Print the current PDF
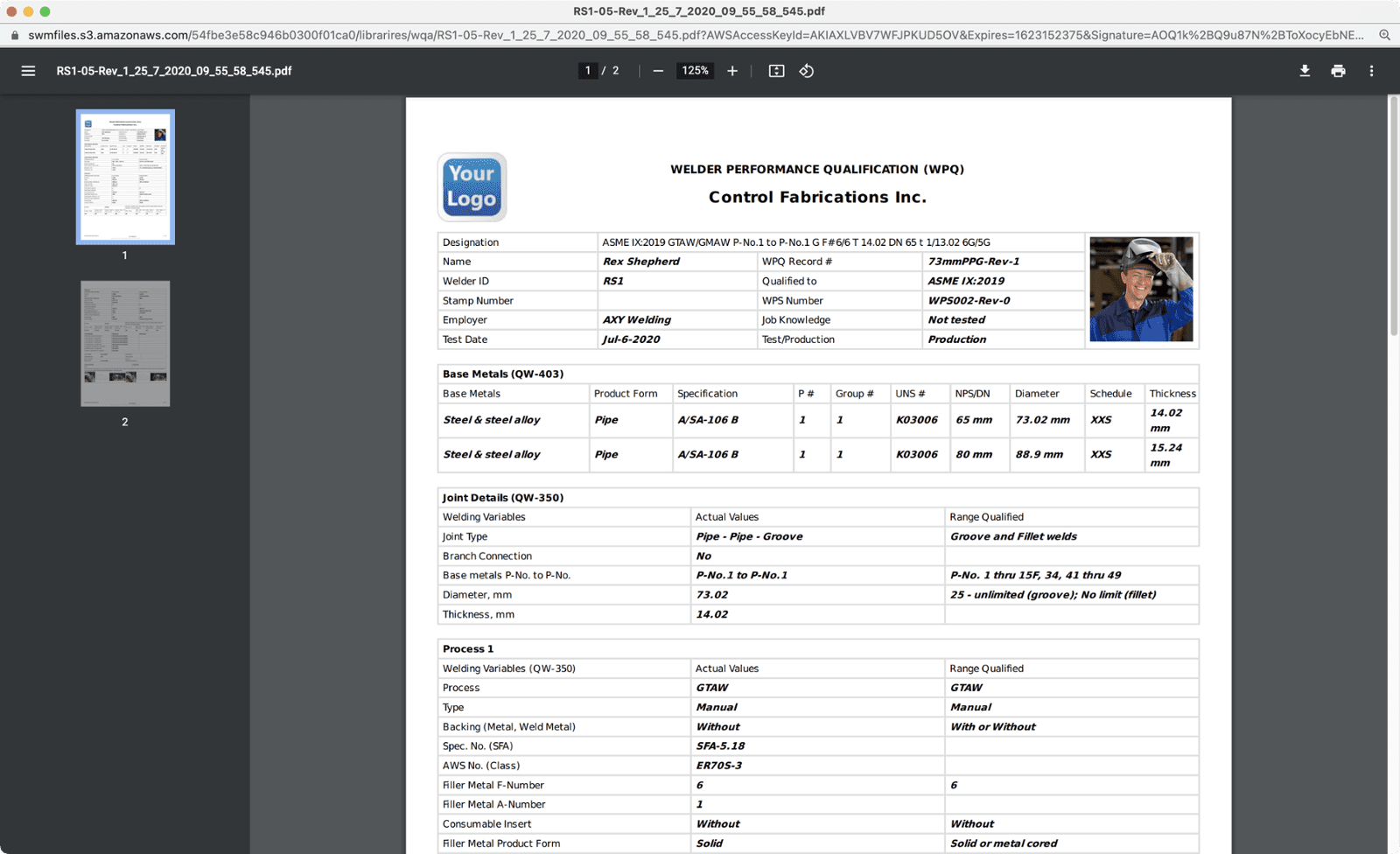This screenshot has width=1400, height=854. point(1338,71)
